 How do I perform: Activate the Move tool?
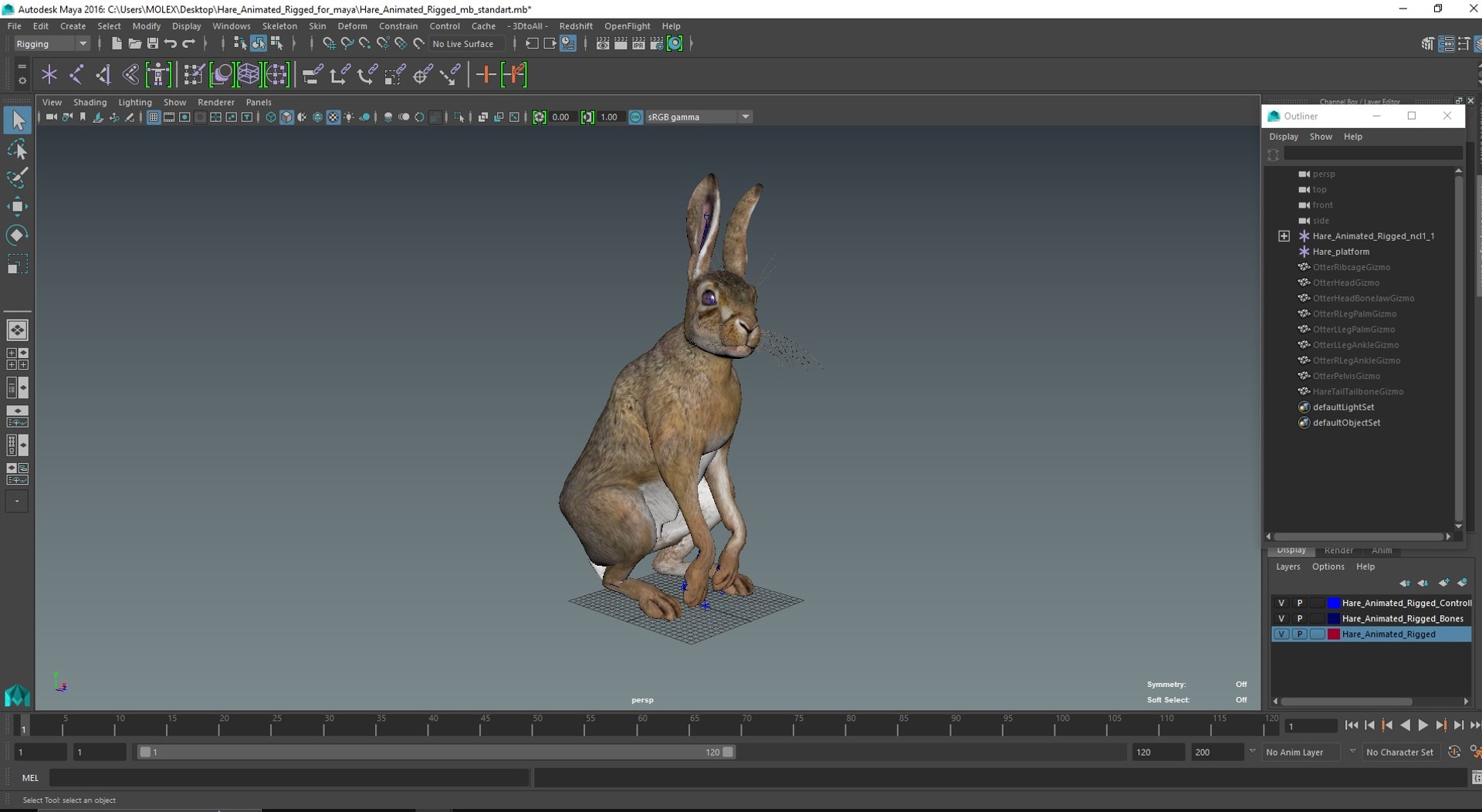pos(17,206)
